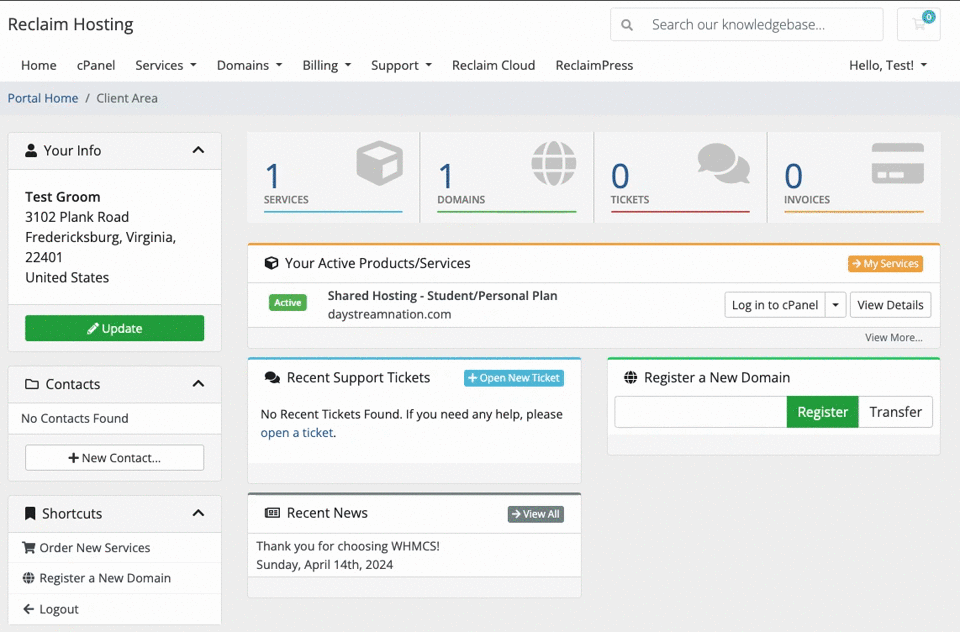Click the 'open a ticket' link

coord(298,432)
